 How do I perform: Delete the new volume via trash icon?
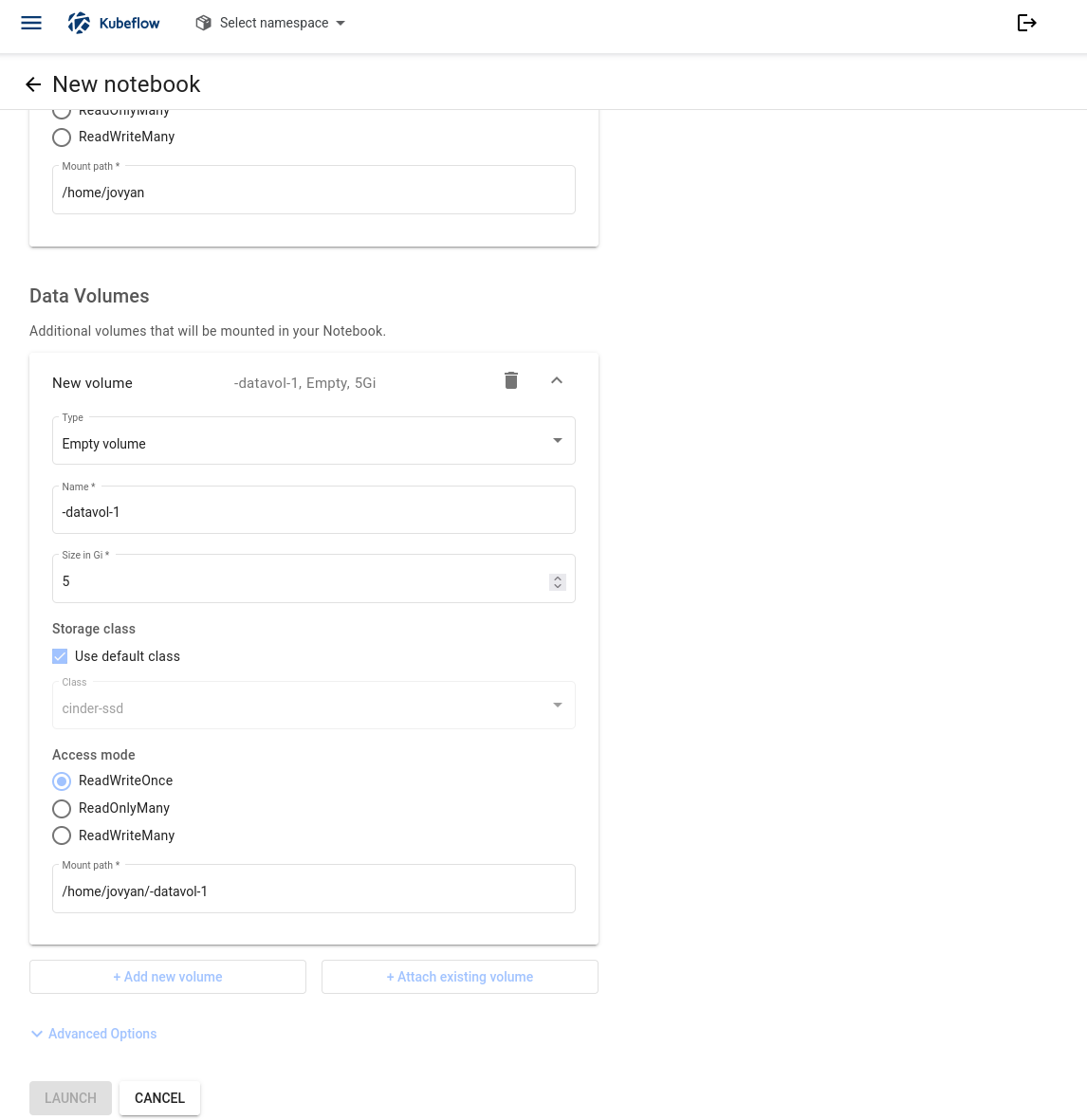tap(511, 380)
